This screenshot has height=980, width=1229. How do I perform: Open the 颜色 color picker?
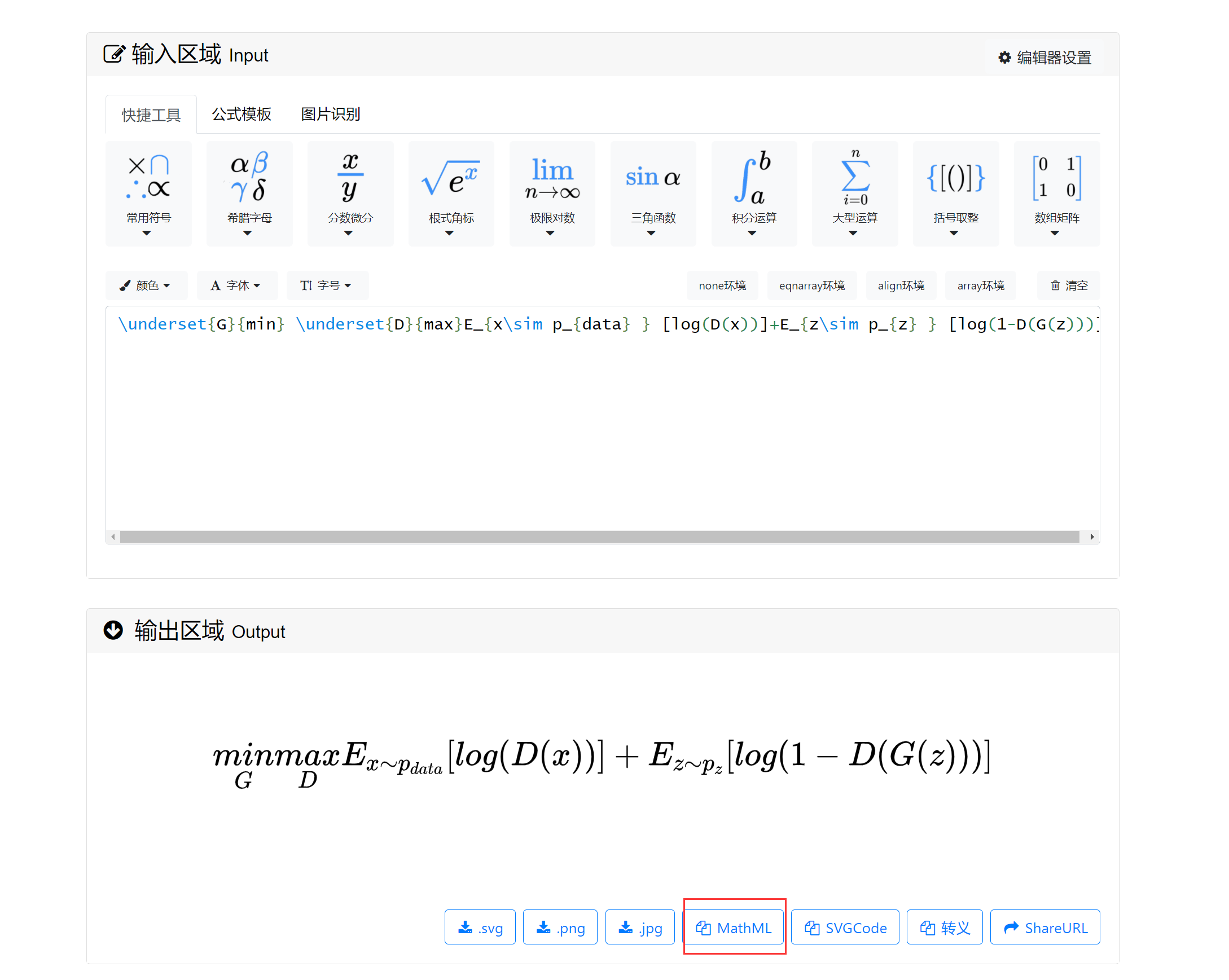coord(146,285)
